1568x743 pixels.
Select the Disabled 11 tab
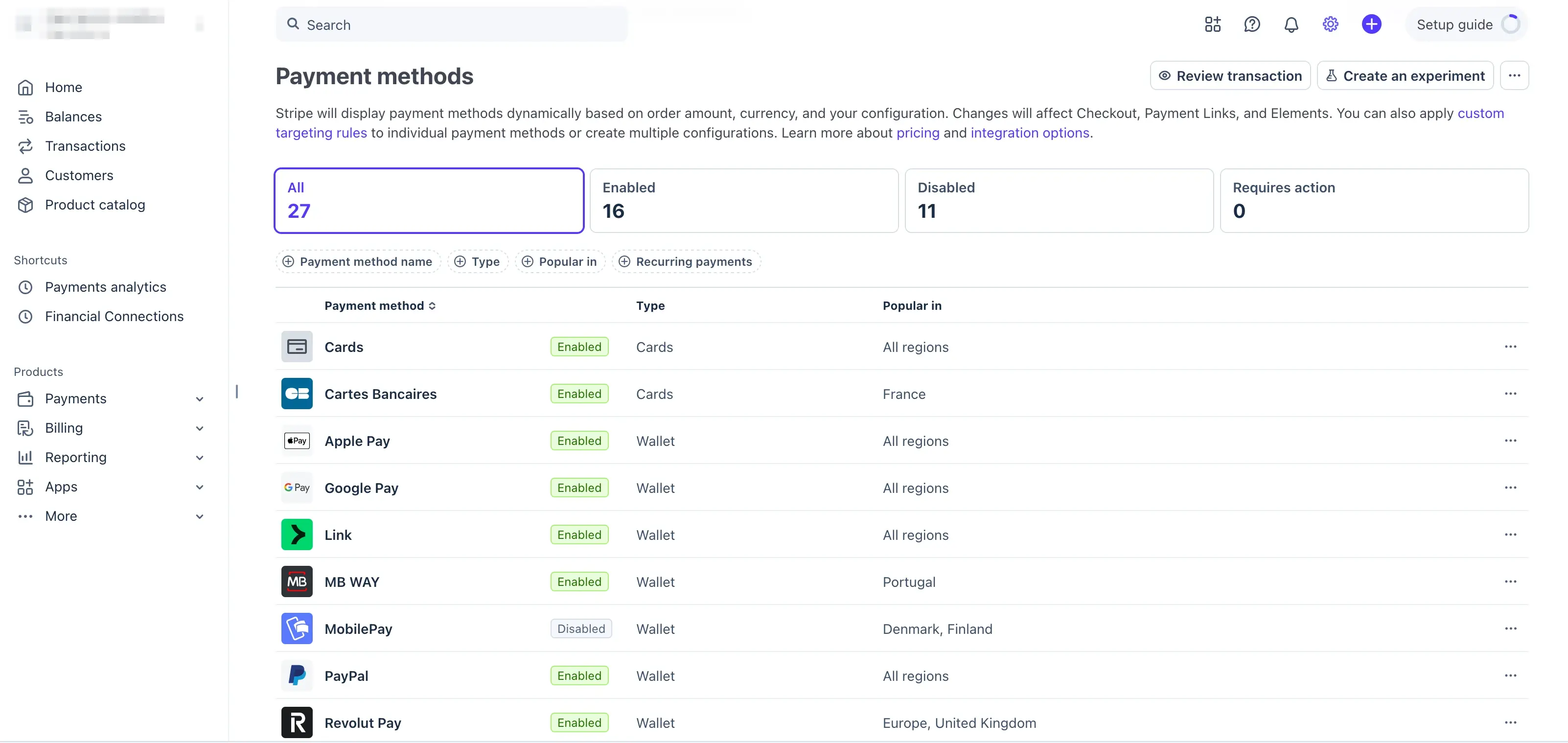point(1059,200)
